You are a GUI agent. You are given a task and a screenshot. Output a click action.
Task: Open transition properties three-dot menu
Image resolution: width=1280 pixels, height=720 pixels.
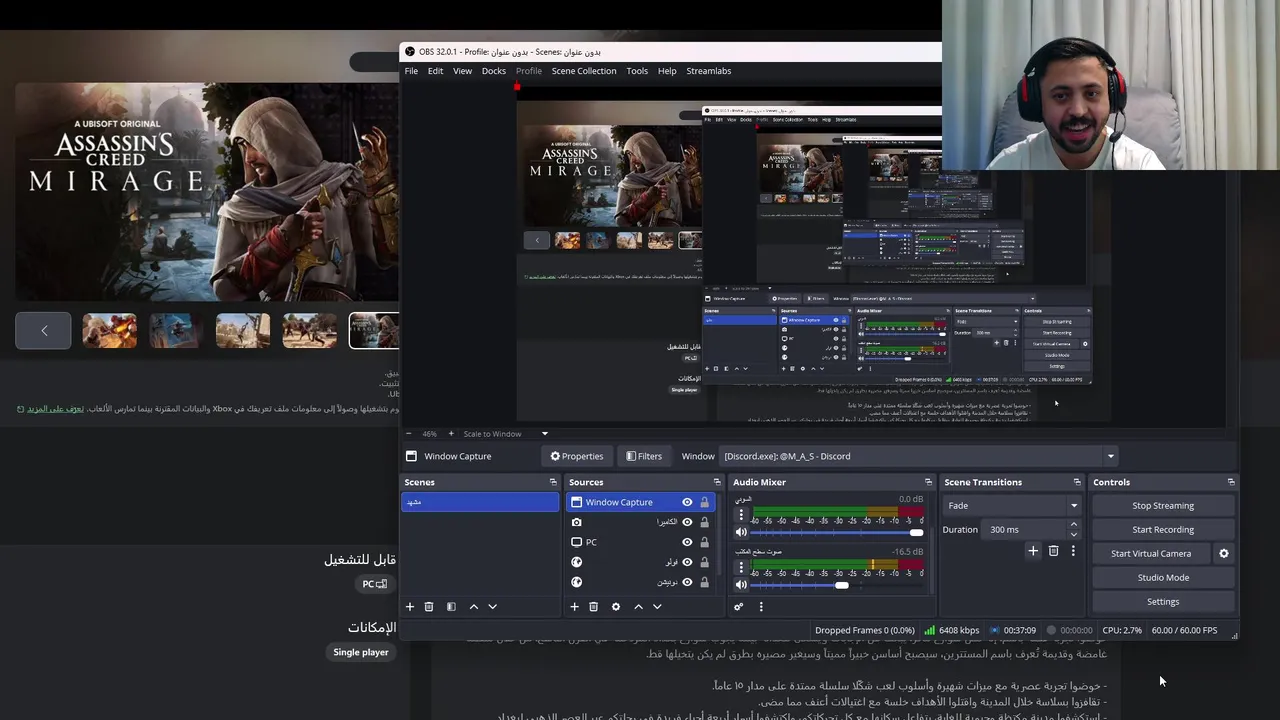1073,551
